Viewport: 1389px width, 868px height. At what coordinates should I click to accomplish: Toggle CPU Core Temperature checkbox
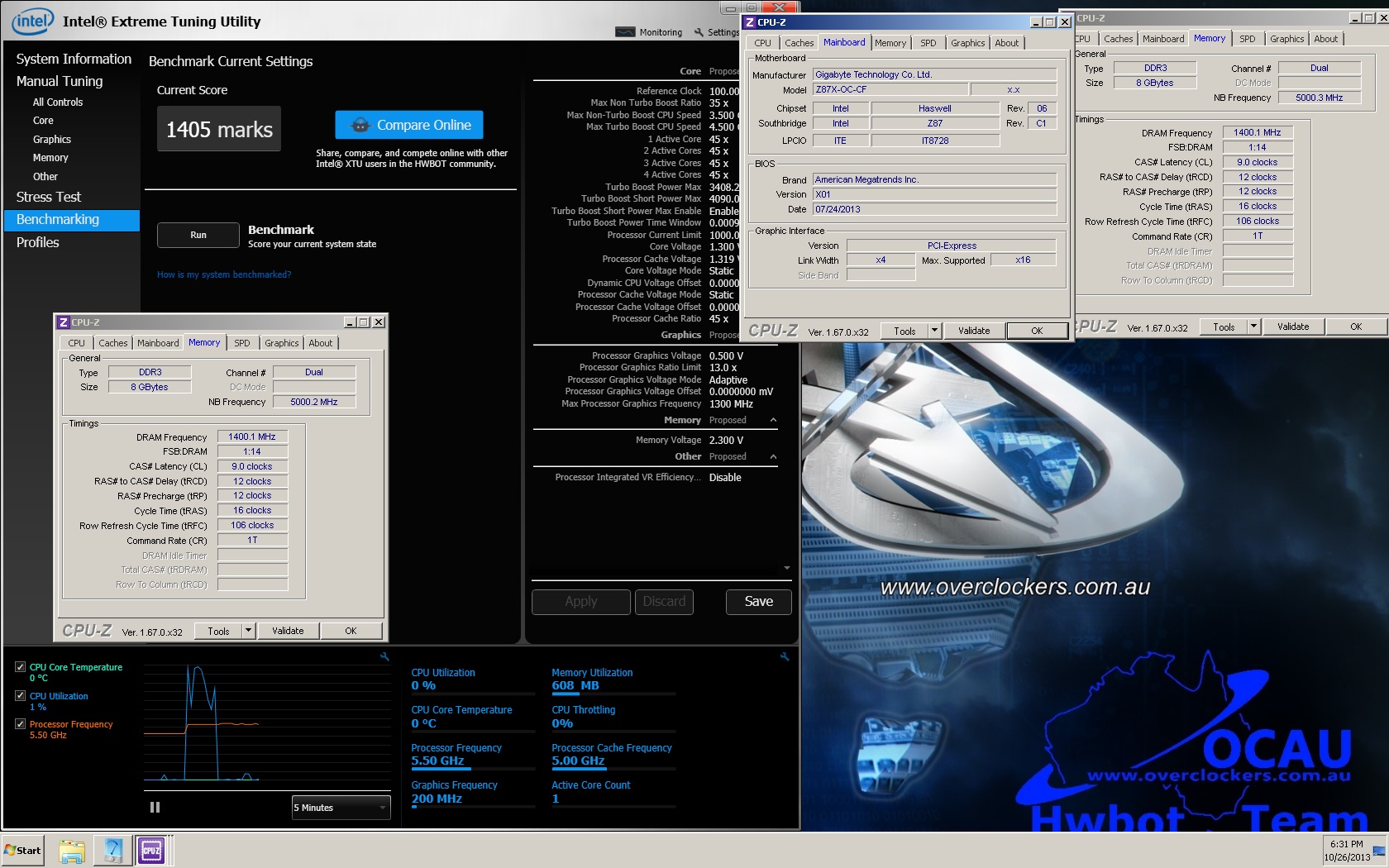20,666
